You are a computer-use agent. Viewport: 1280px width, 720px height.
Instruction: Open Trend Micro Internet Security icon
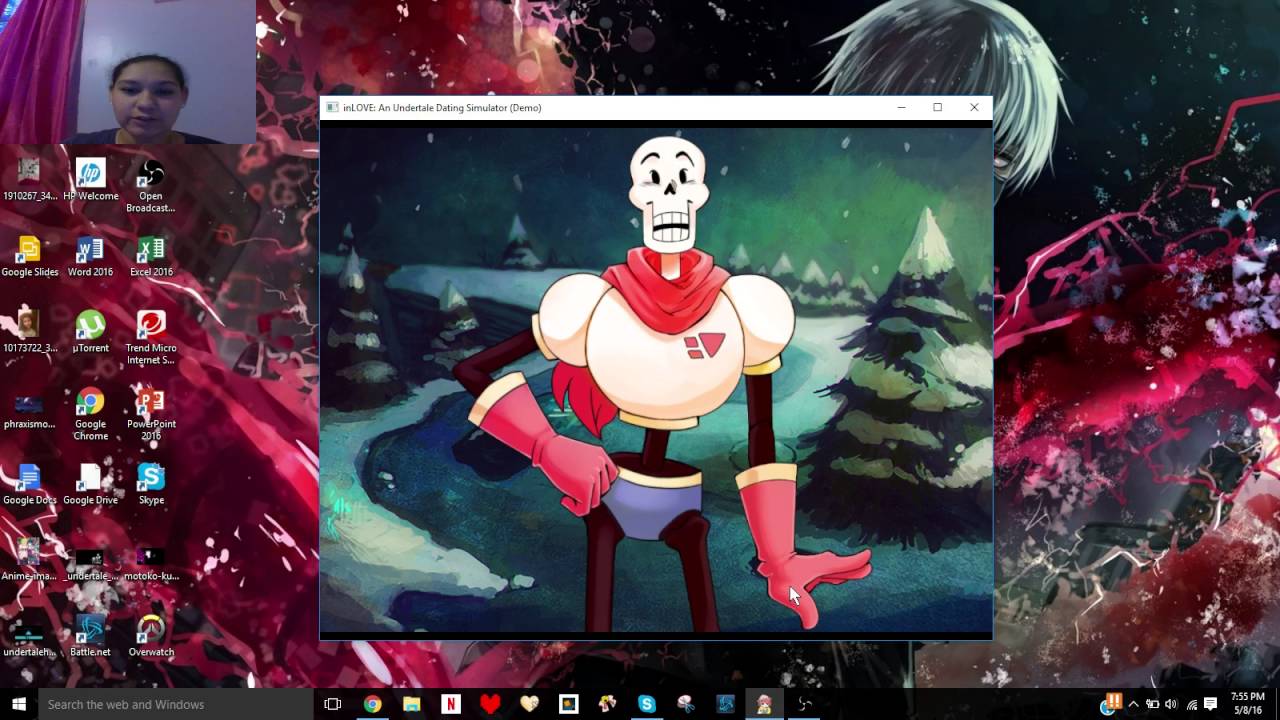tap(151, 338)
